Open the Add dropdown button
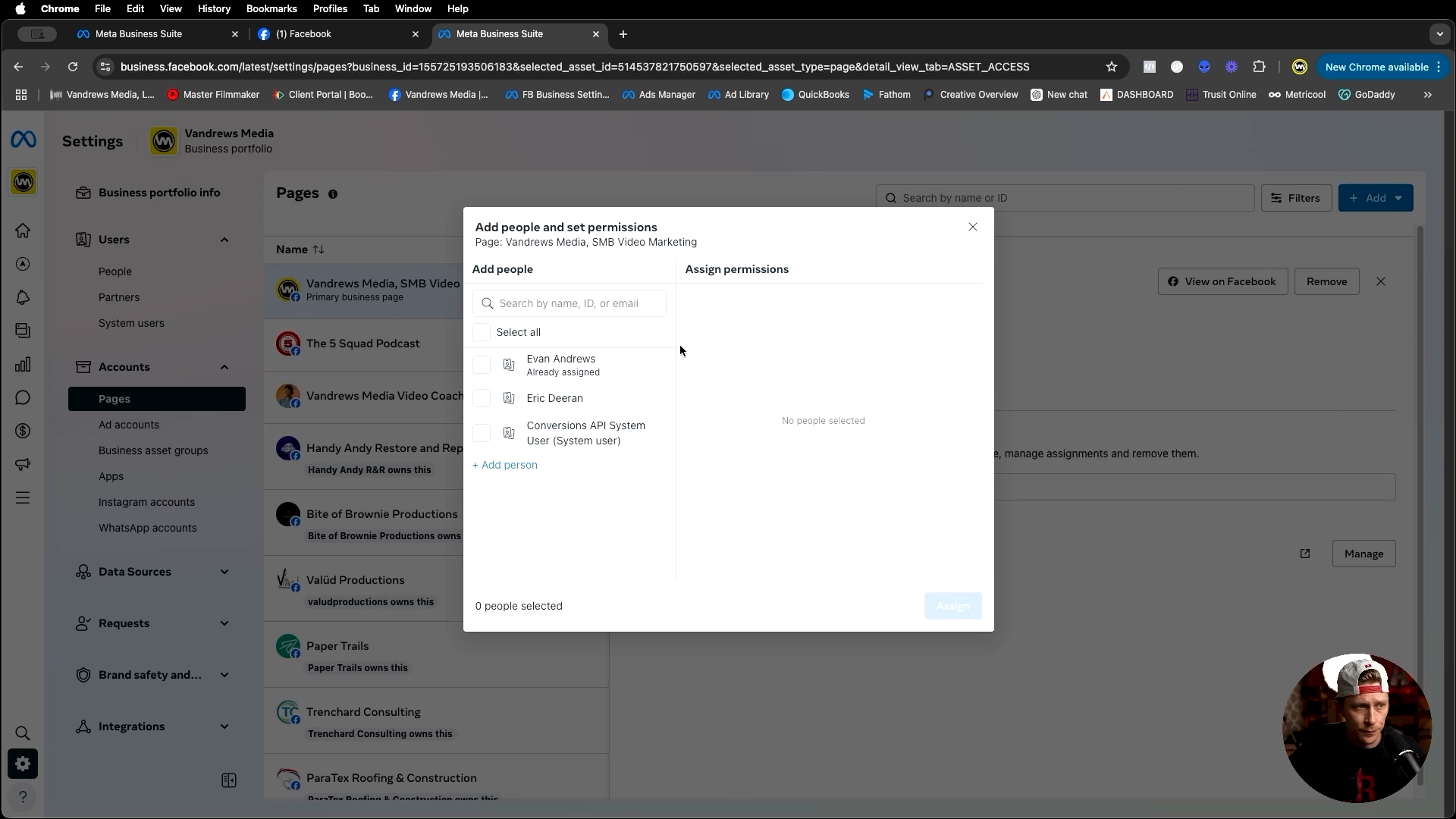Viewport: 1456px width, 819px height. [1376, 198]
